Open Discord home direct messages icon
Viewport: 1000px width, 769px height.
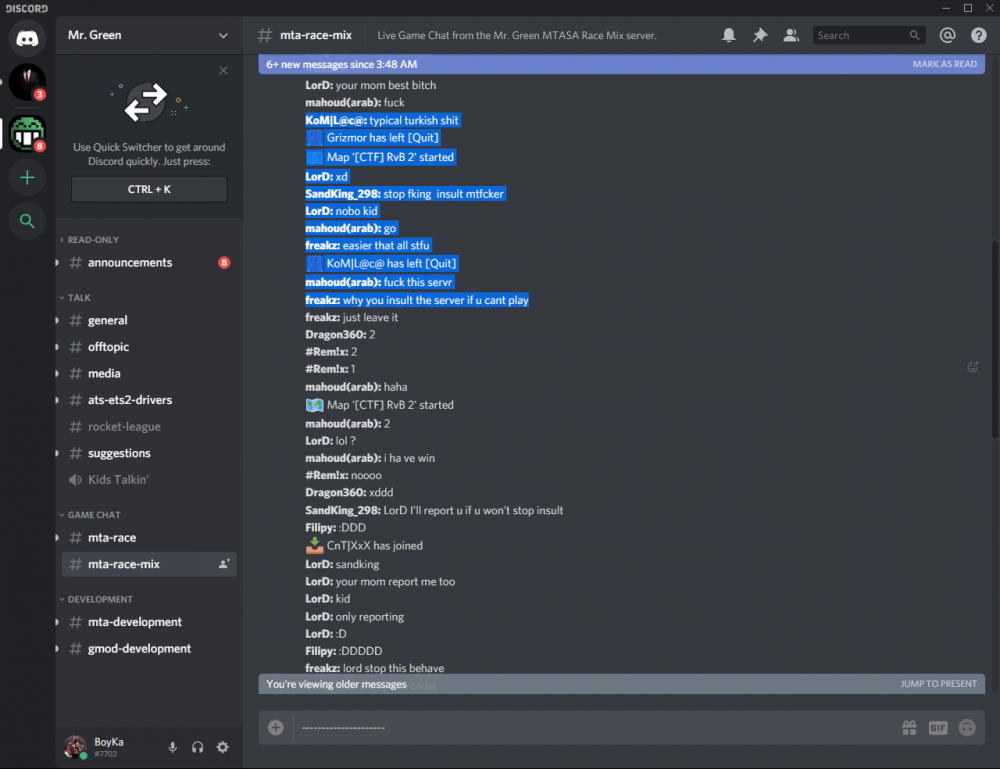(27, 38)
